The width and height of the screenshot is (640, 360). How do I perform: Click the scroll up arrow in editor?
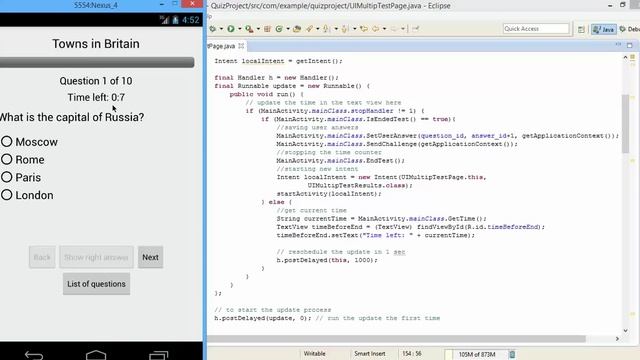tap(625, 58)
